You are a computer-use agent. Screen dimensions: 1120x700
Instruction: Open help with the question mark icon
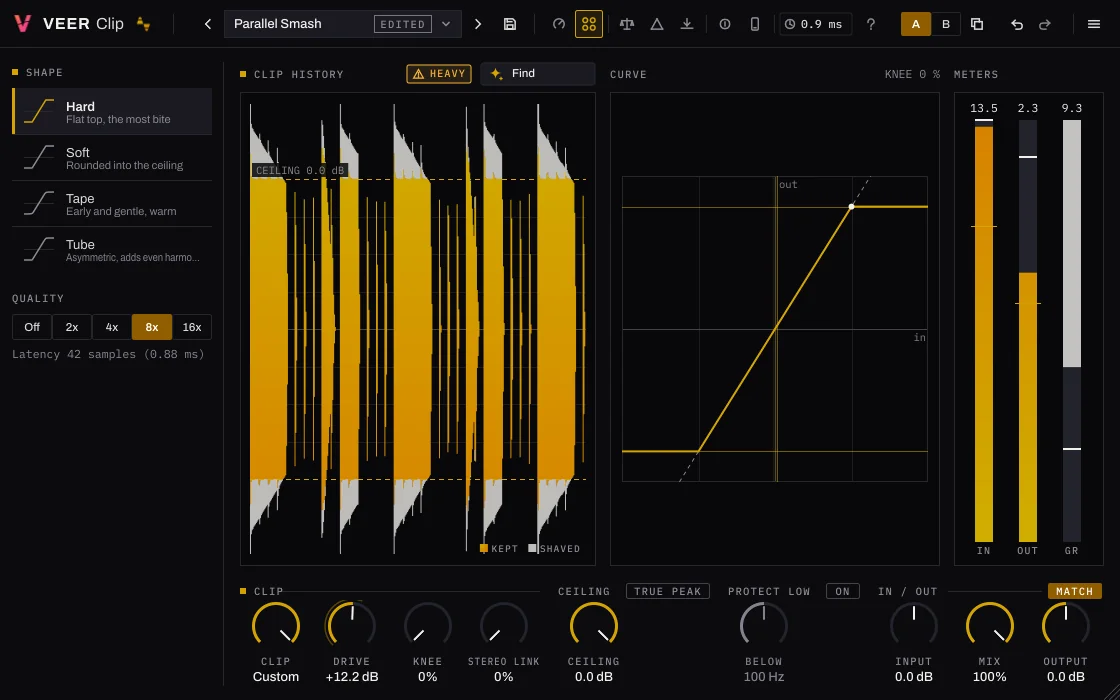(870, 24)
